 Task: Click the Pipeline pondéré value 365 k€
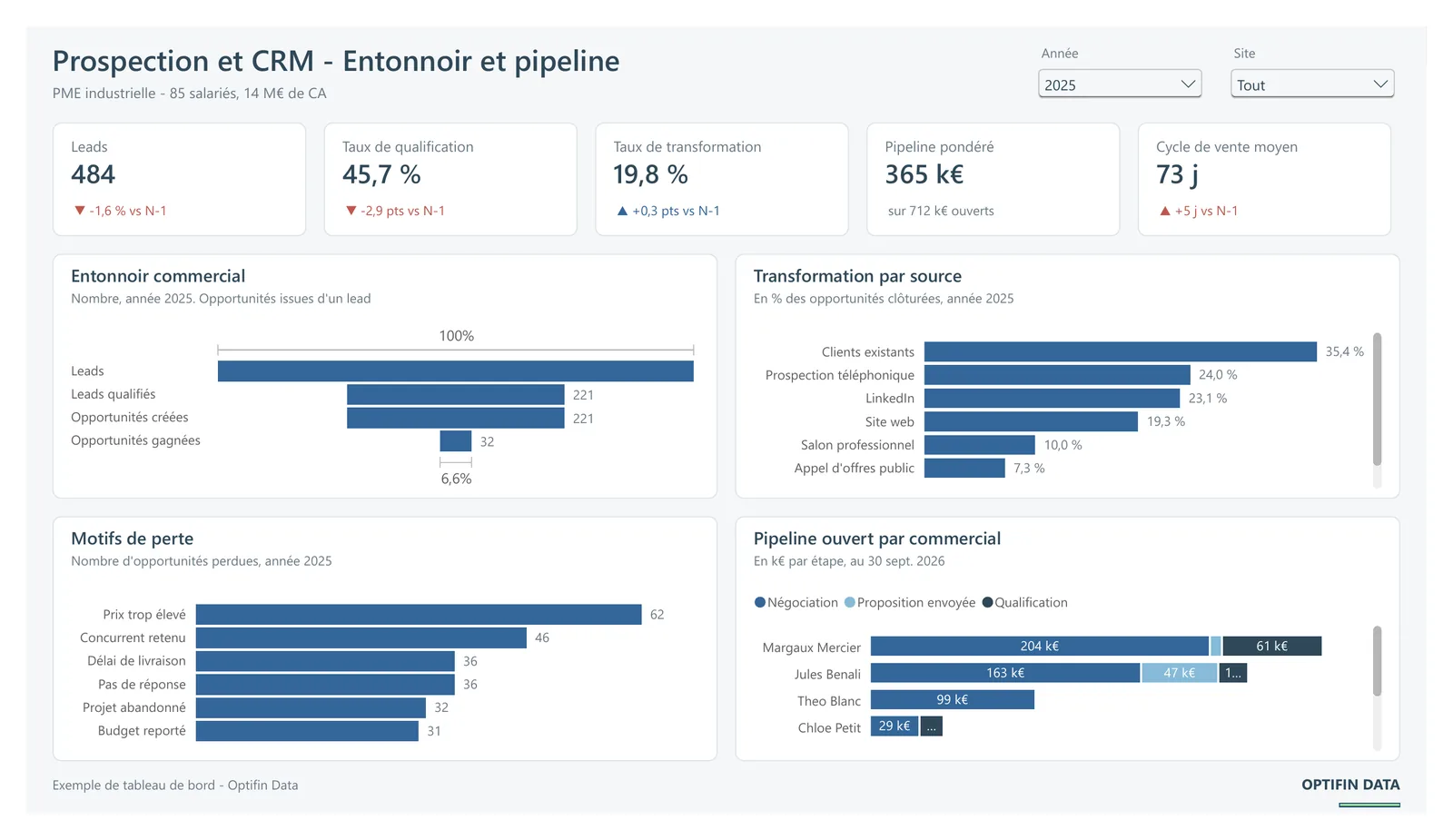point(924,174)
